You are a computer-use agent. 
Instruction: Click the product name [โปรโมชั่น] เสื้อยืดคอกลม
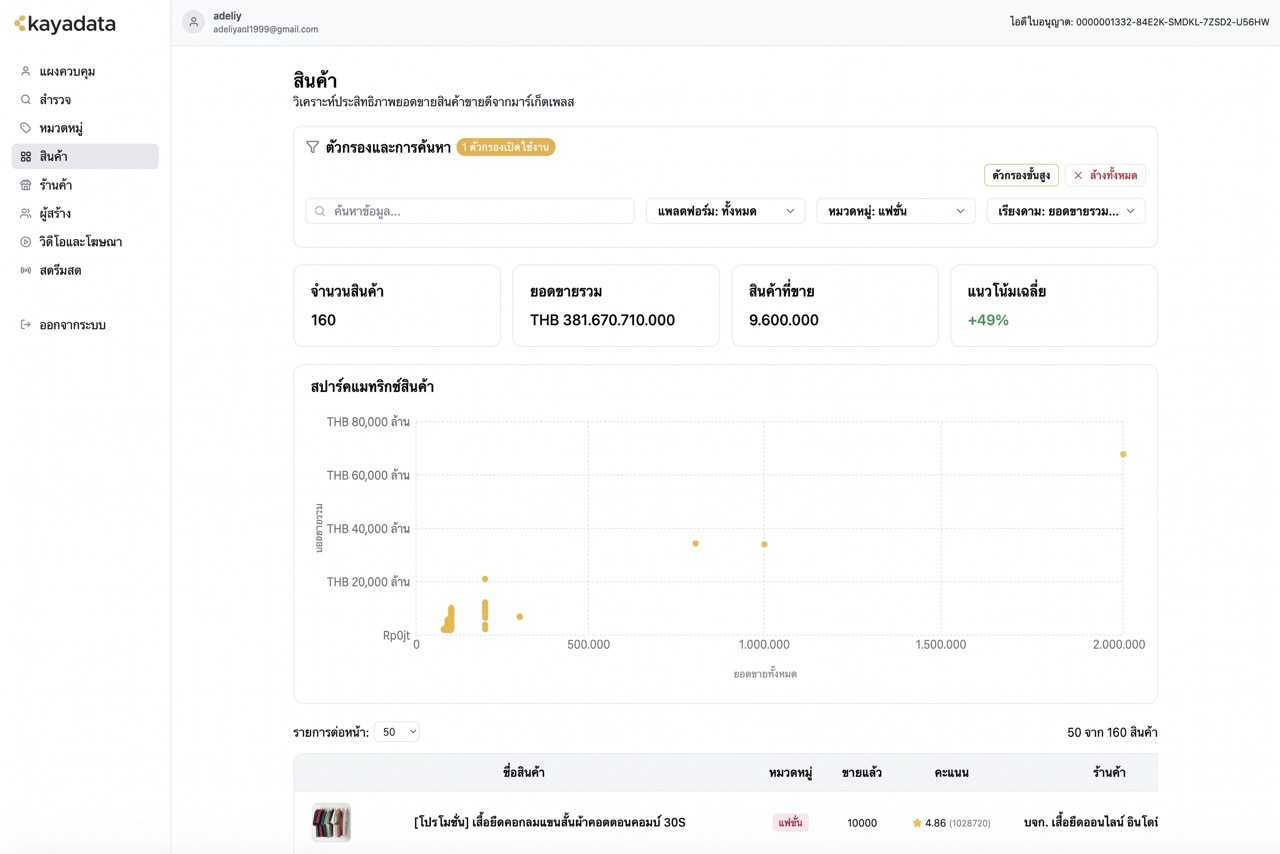pos(549,823)
